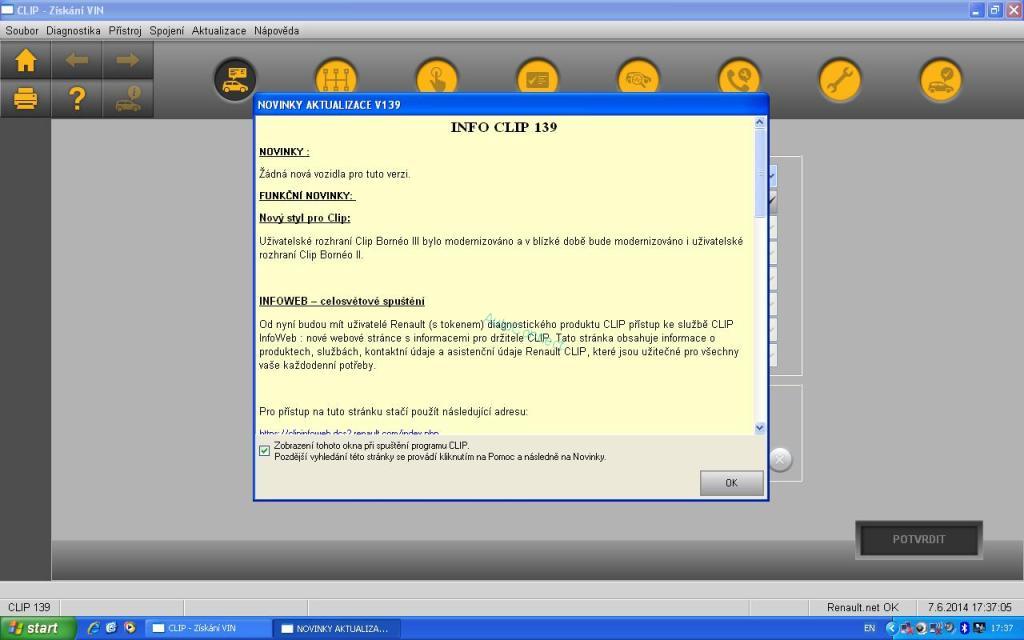The image size is (1024, 640).
Task: Untick 'Zobrazení tohoto okna při spuštění' checkbox
Action: (264, 451)
